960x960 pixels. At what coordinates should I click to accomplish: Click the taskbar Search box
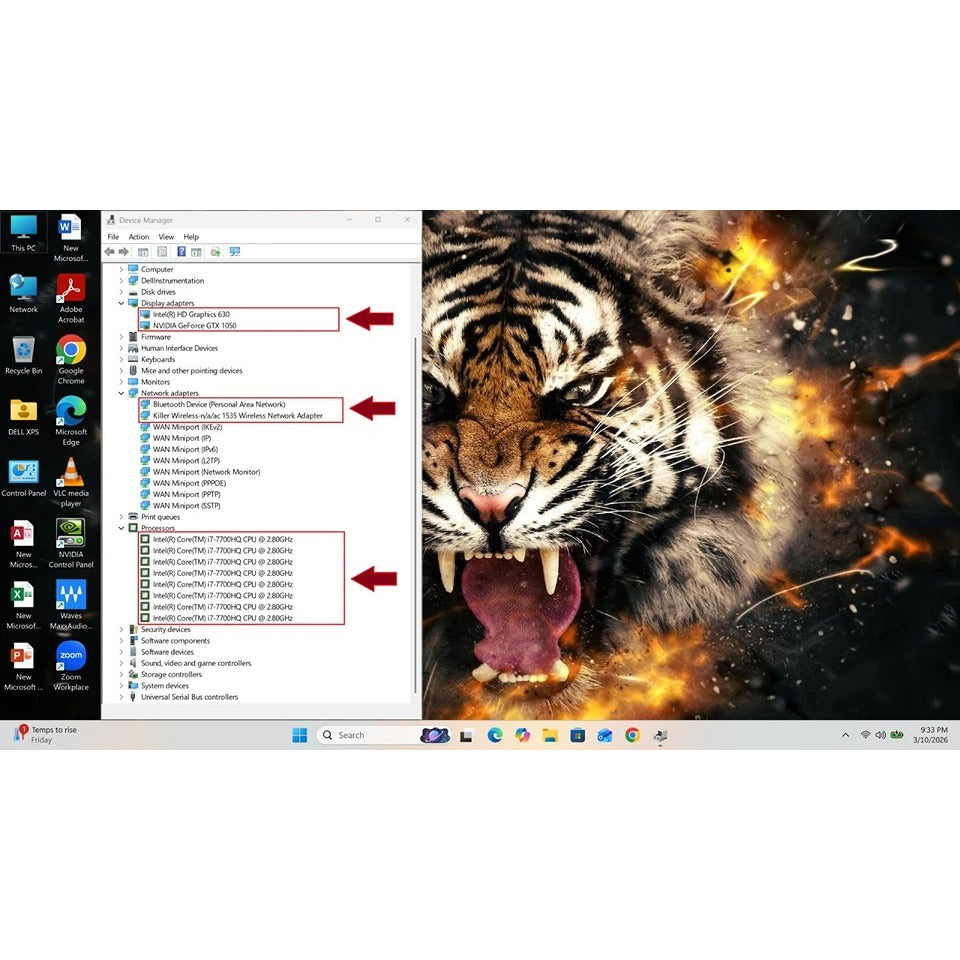pos(370,735)
